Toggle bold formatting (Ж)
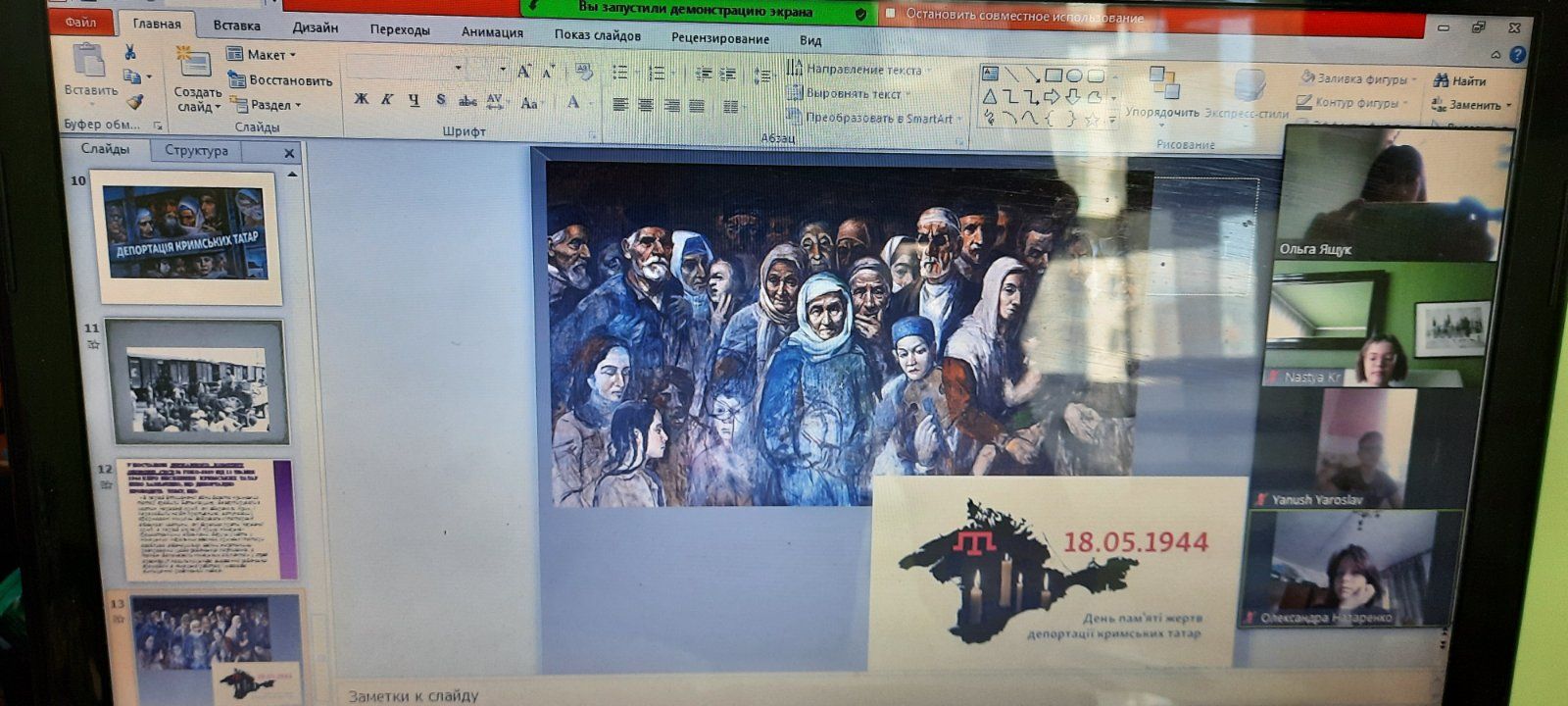Screen dimensions: 1568x706 [x=361, y=100]
